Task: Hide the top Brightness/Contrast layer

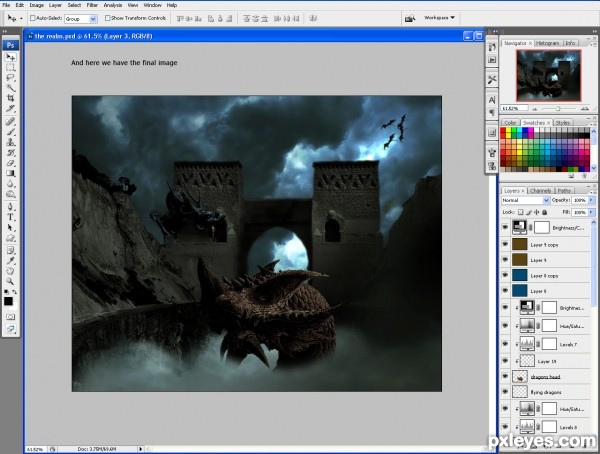Action: 505,227
